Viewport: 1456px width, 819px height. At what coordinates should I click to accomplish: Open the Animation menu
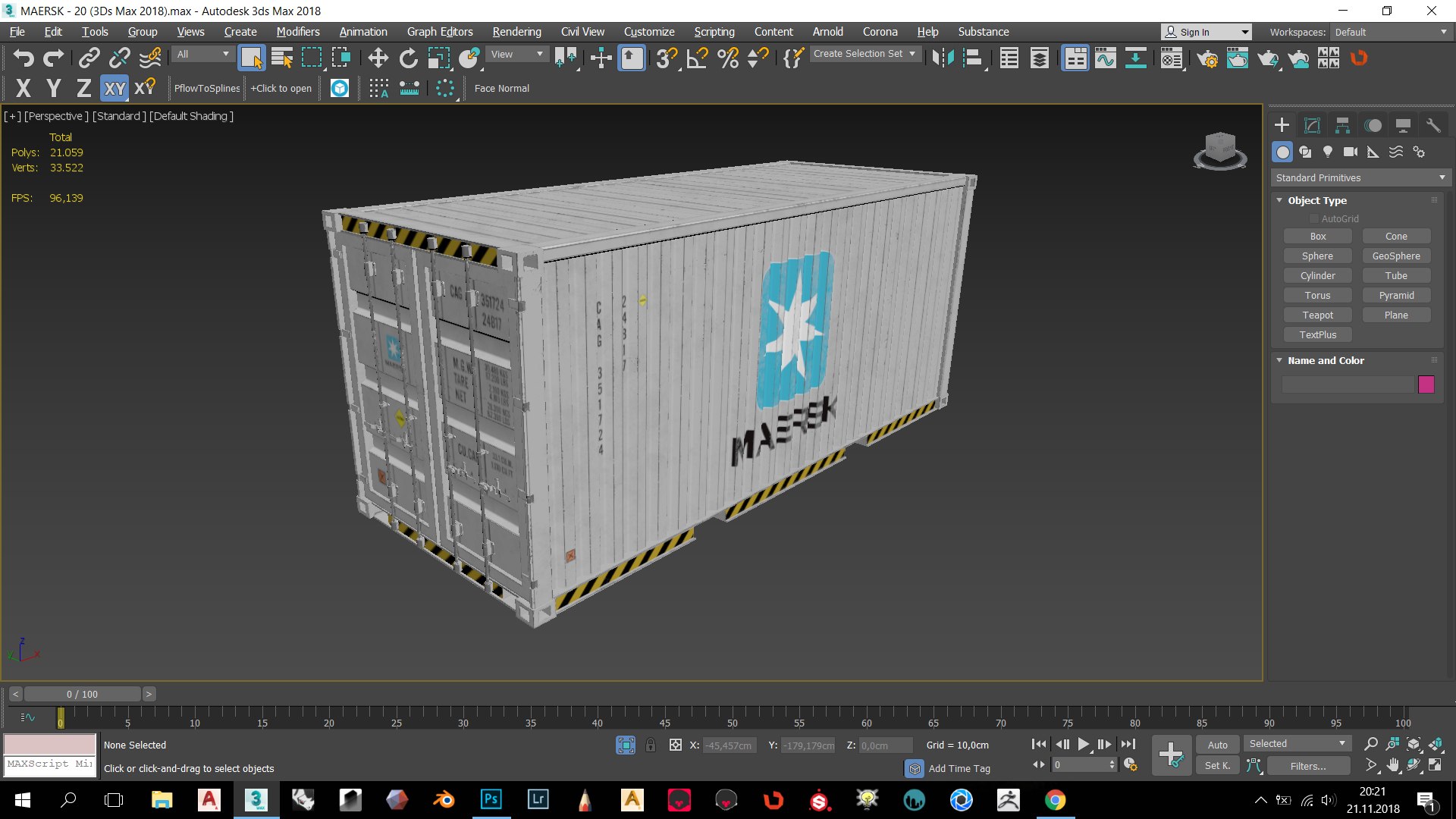[363, 32]
